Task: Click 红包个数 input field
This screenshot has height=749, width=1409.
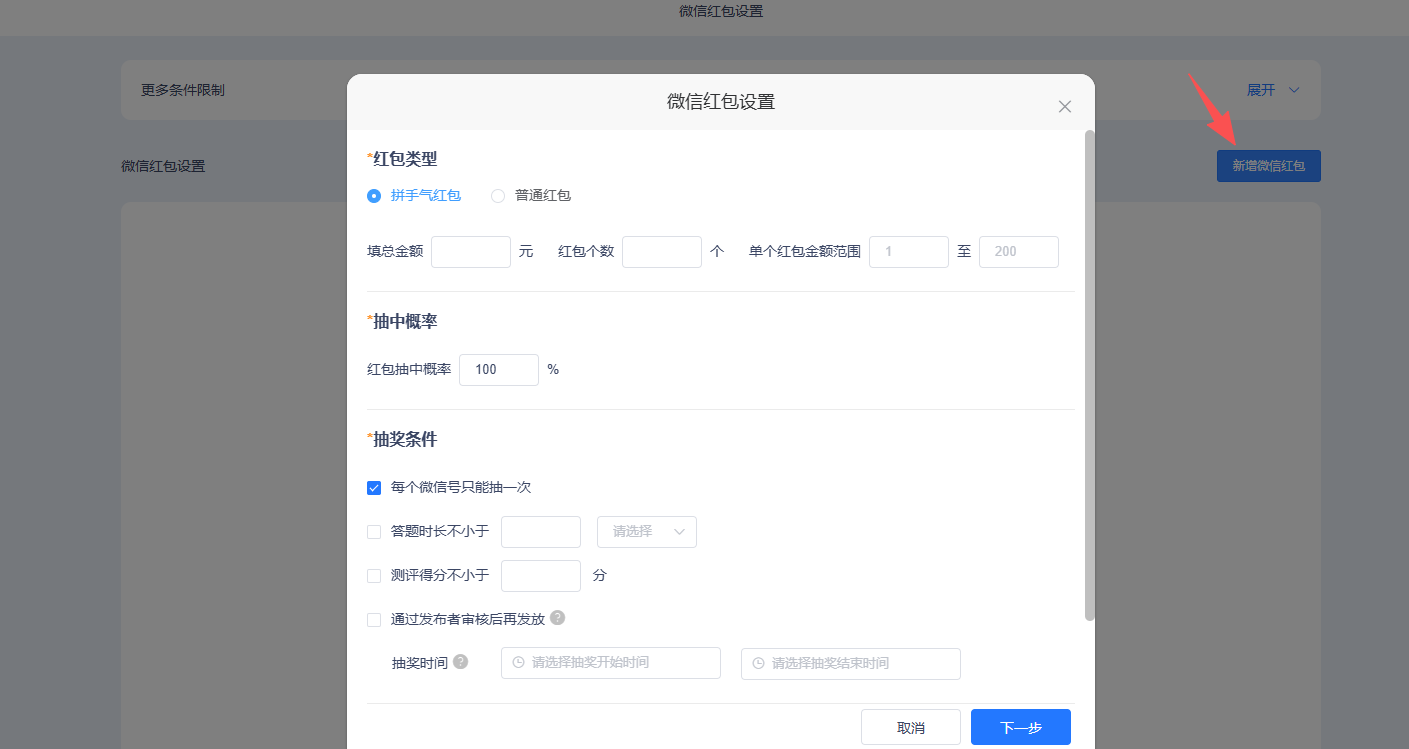Action: [662, 252]
